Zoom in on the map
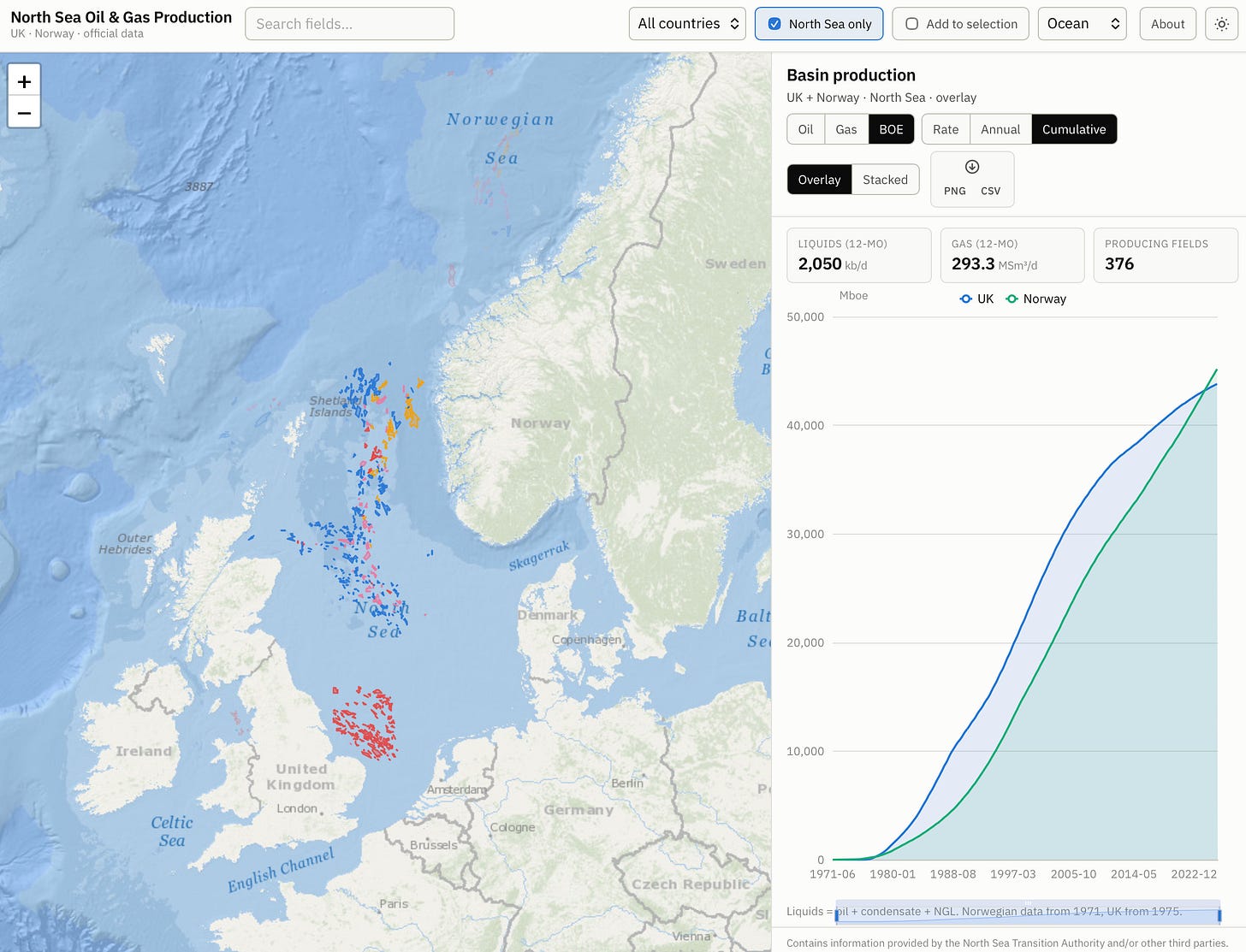This screenshot has height=952, width=1246. click(24, 81)
